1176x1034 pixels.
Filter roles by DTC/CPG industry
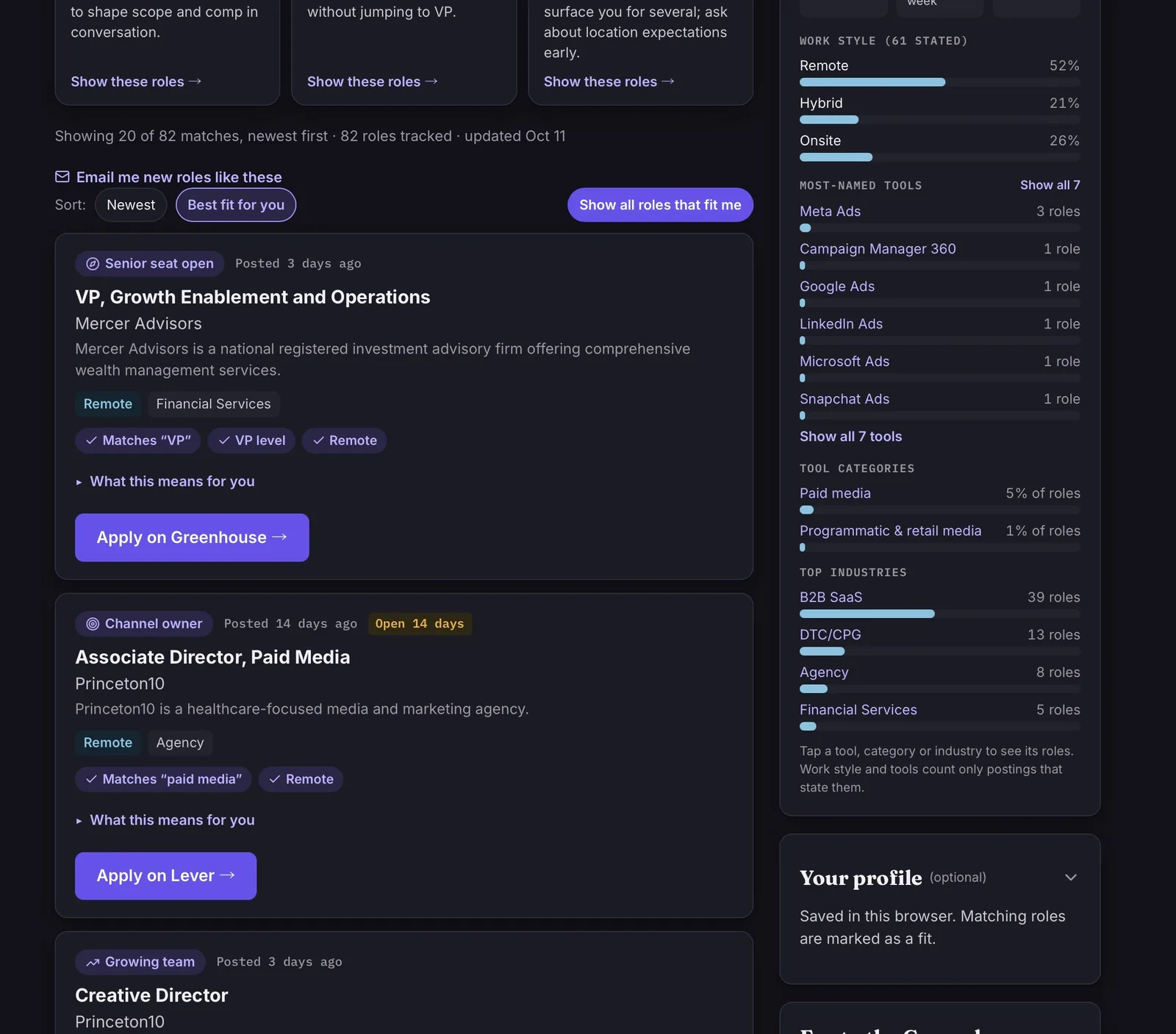pyautogui.click(x=830, y=635)
